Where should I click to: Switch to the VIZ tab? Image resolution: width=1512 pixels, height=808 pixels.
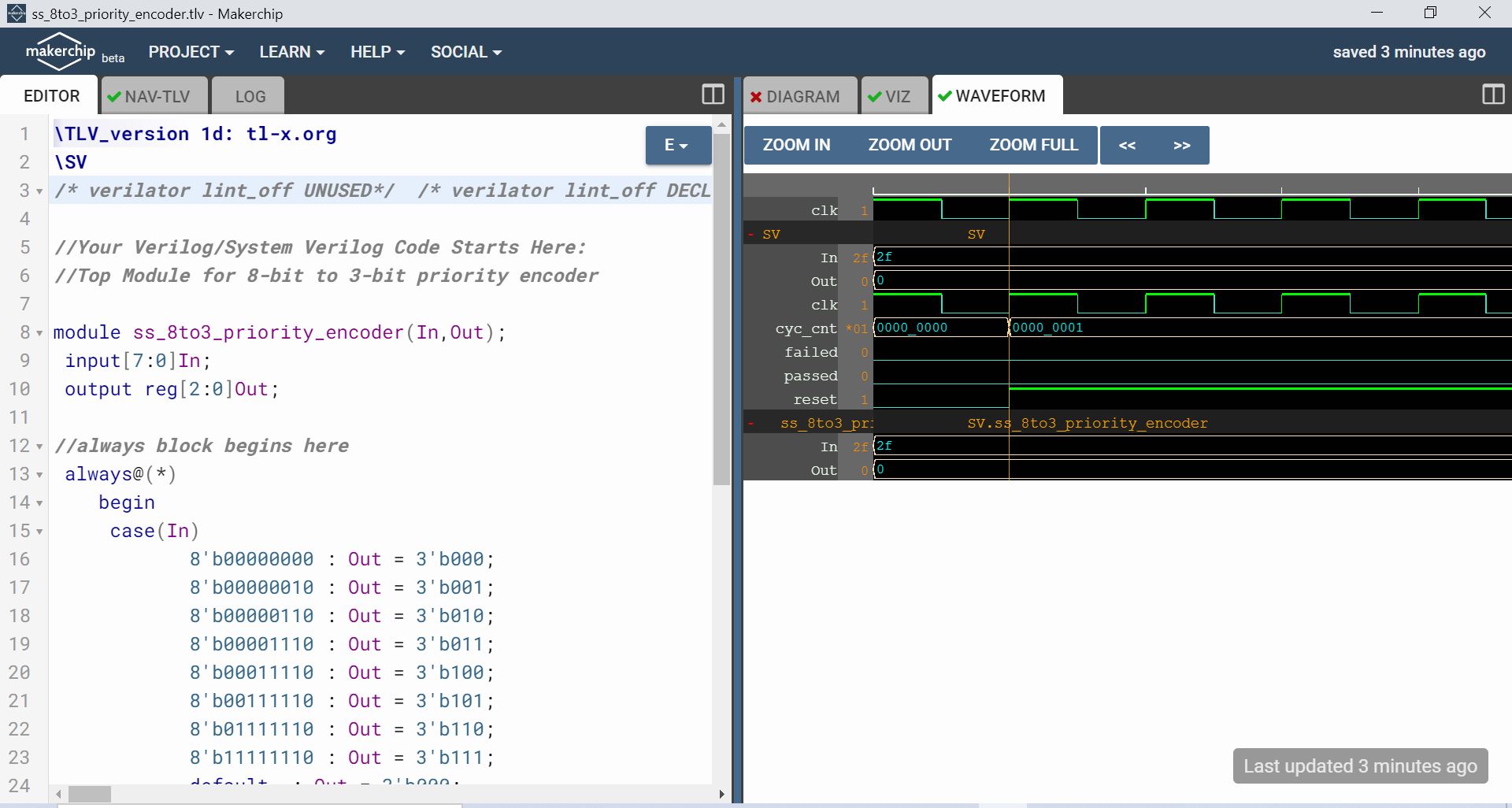tap(894, 95)
